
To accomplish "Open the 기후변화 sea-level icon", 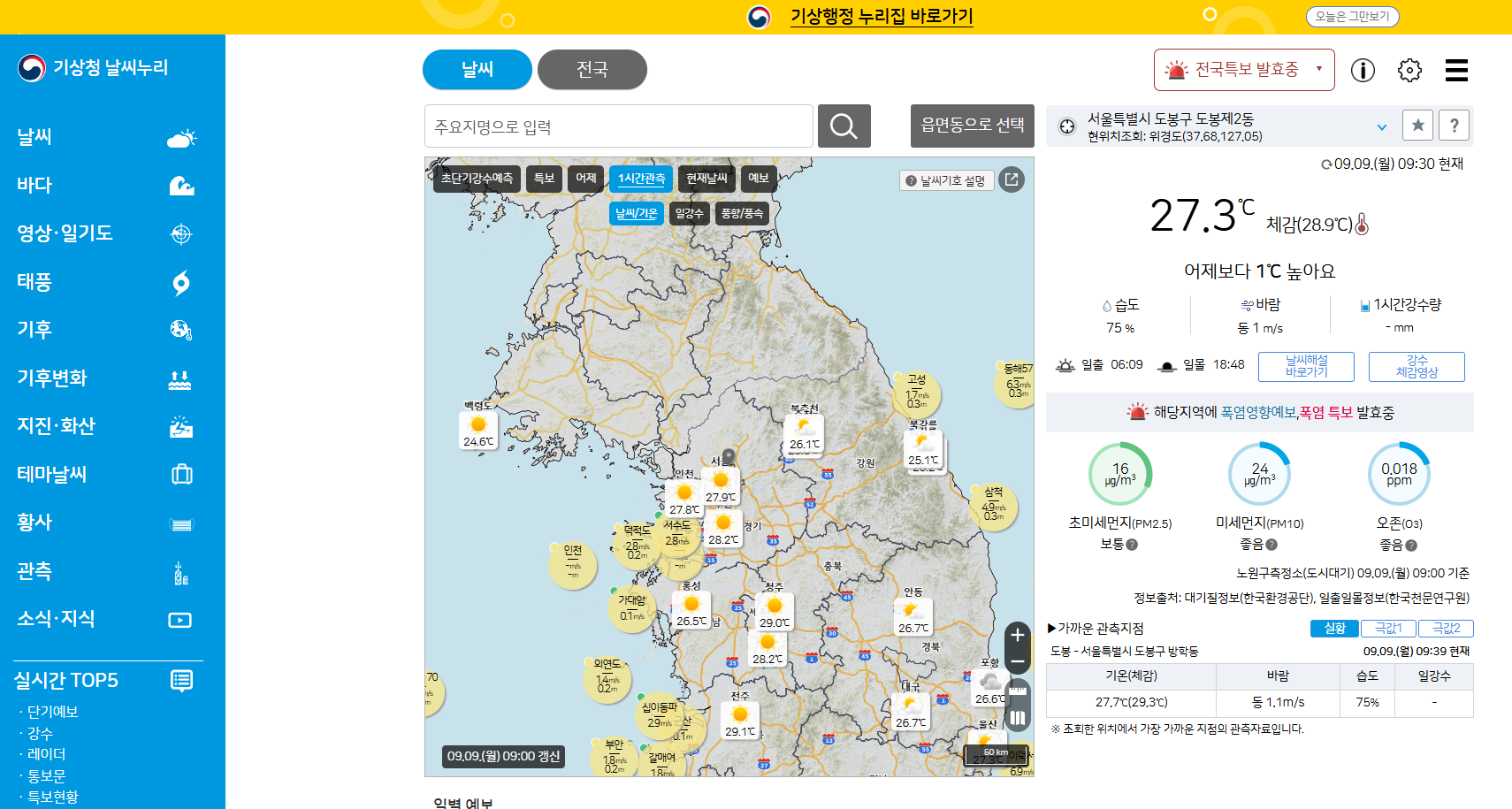I will [180, 379].
